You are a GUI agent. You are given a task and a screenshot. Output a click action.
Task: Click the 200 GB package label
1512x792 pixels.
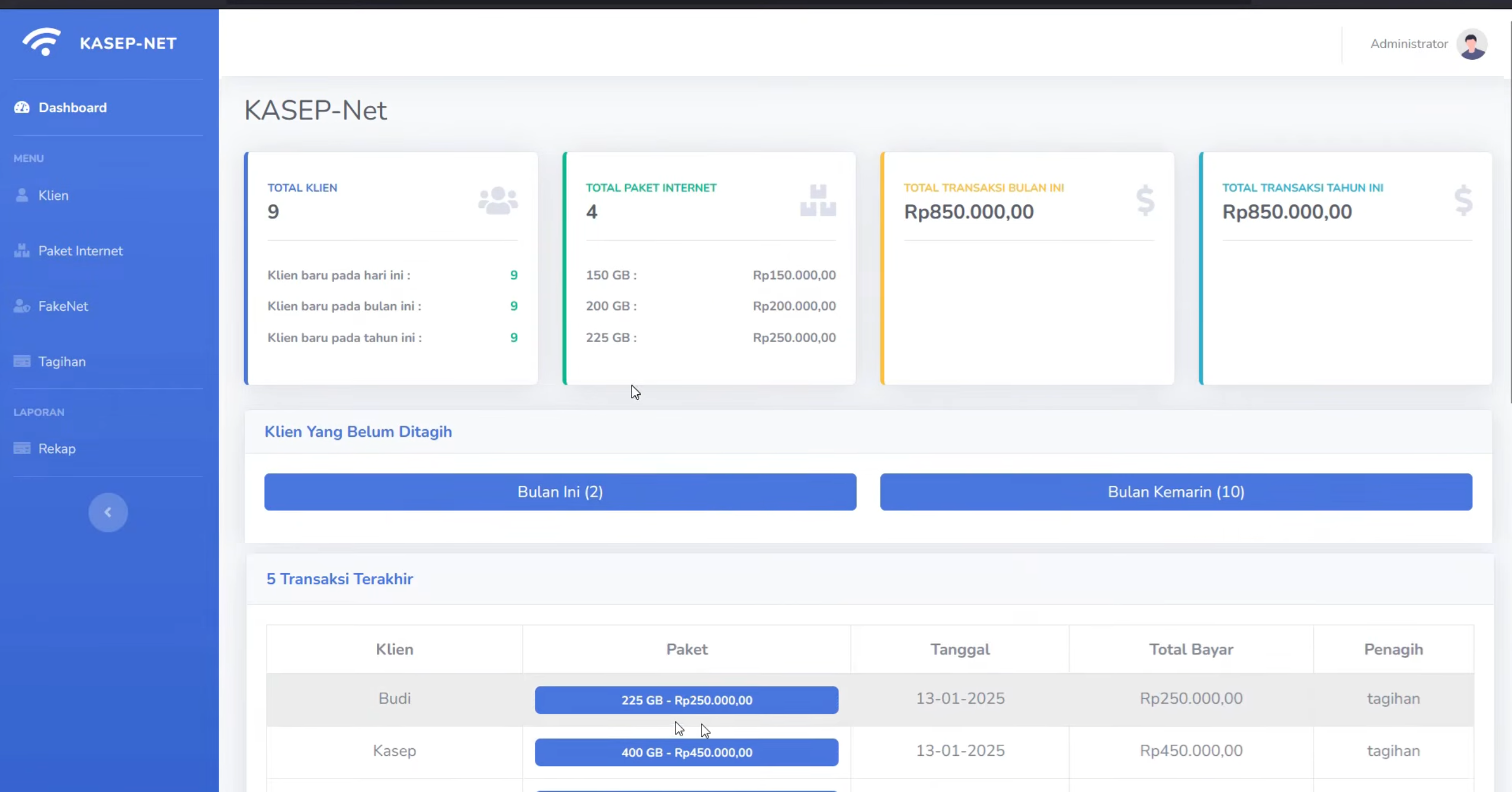pyautogui.click(x=611, y=306)
